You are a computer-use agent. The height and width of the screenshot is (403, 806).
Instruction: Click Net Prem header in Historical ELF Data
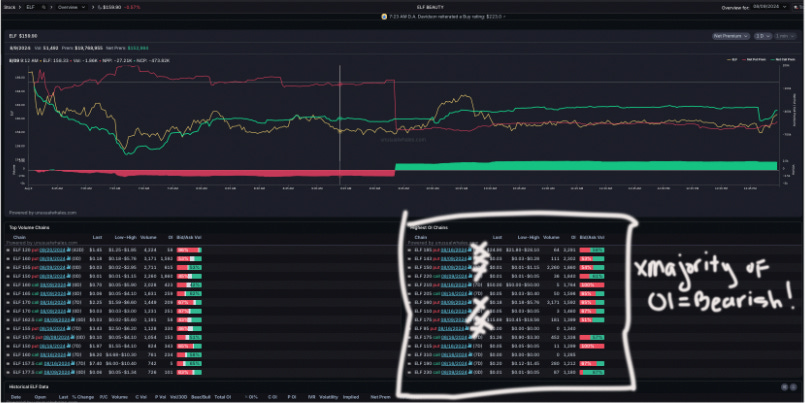[x=380, y=397]
